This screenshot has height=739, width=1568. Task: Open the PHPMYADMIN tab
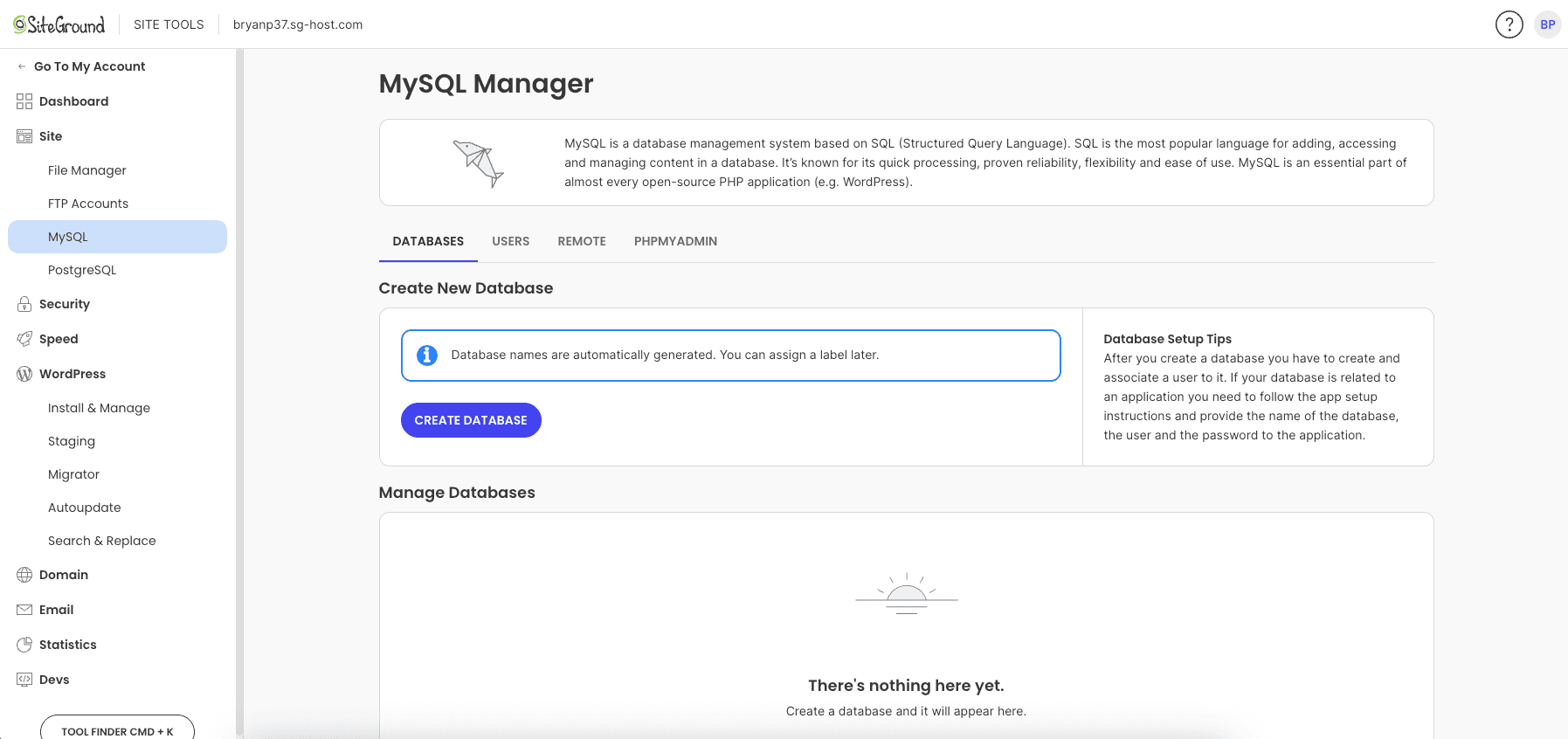click(675, 241)
